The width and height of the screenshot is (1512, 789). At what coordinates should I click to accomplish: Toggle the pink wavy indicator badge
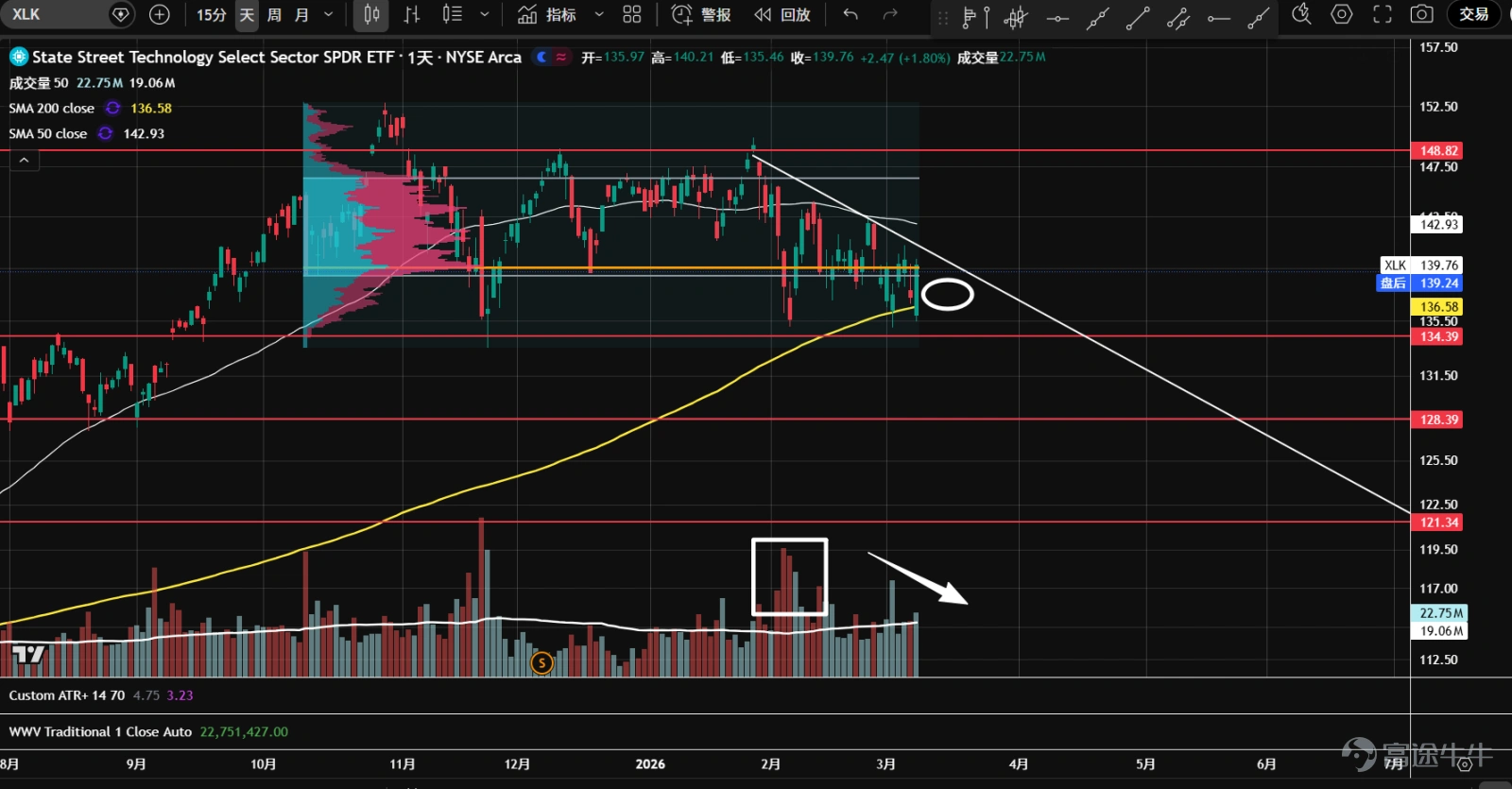click(561, 58)
